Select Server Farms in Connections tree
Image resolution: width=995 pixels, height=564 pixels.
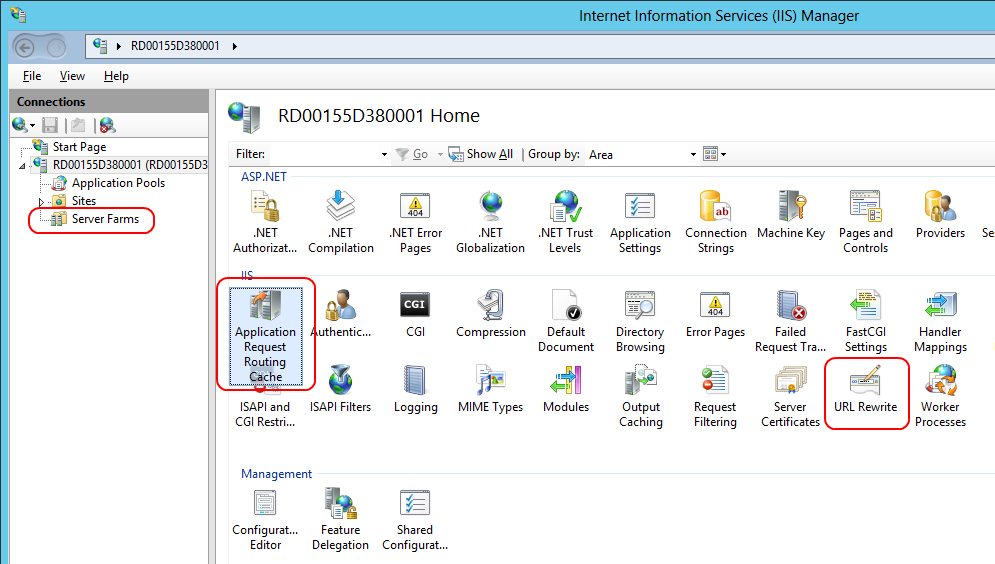tap(104, 219)
